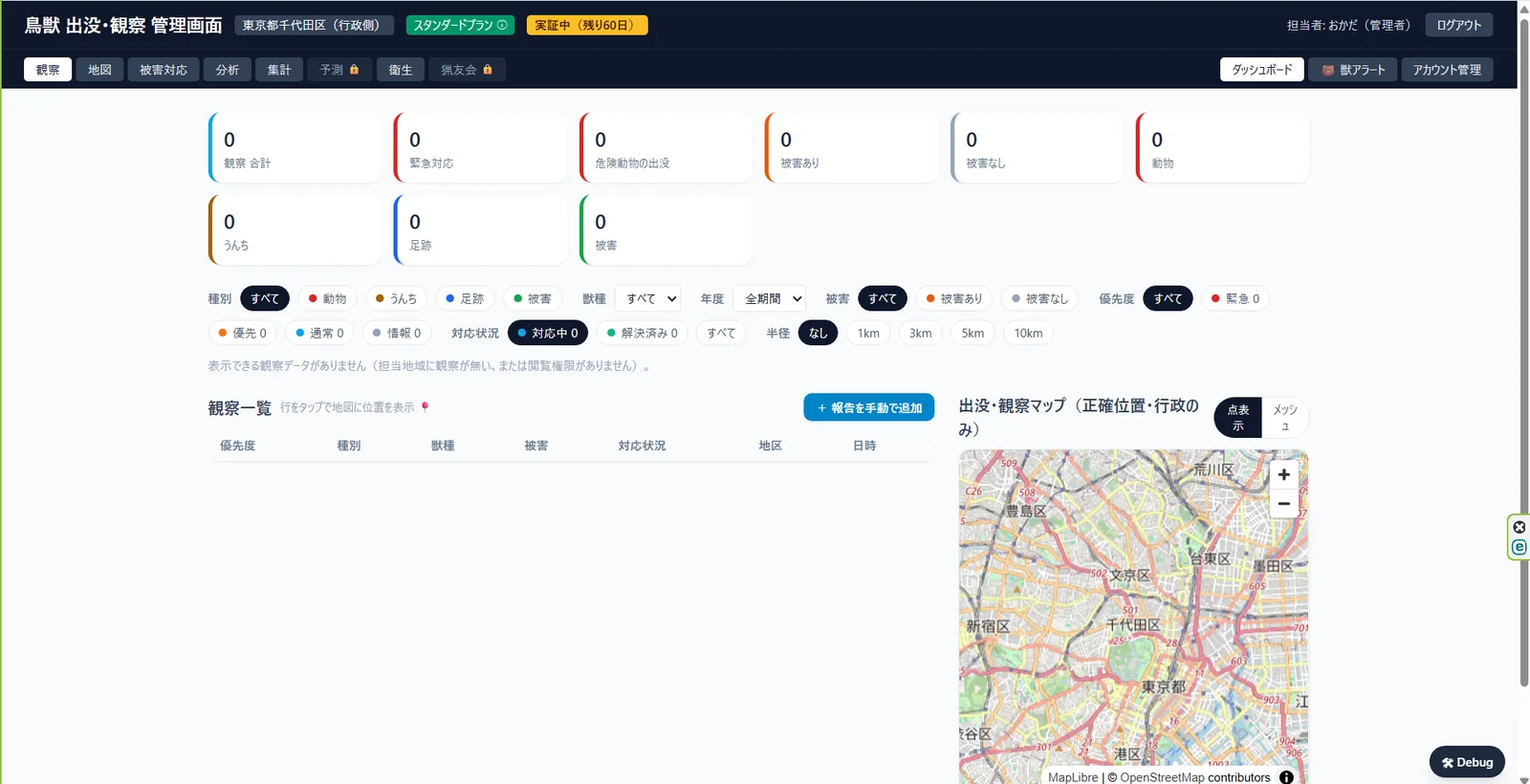Expand the 獣種 species dropdown

click(x=647, y=298)
